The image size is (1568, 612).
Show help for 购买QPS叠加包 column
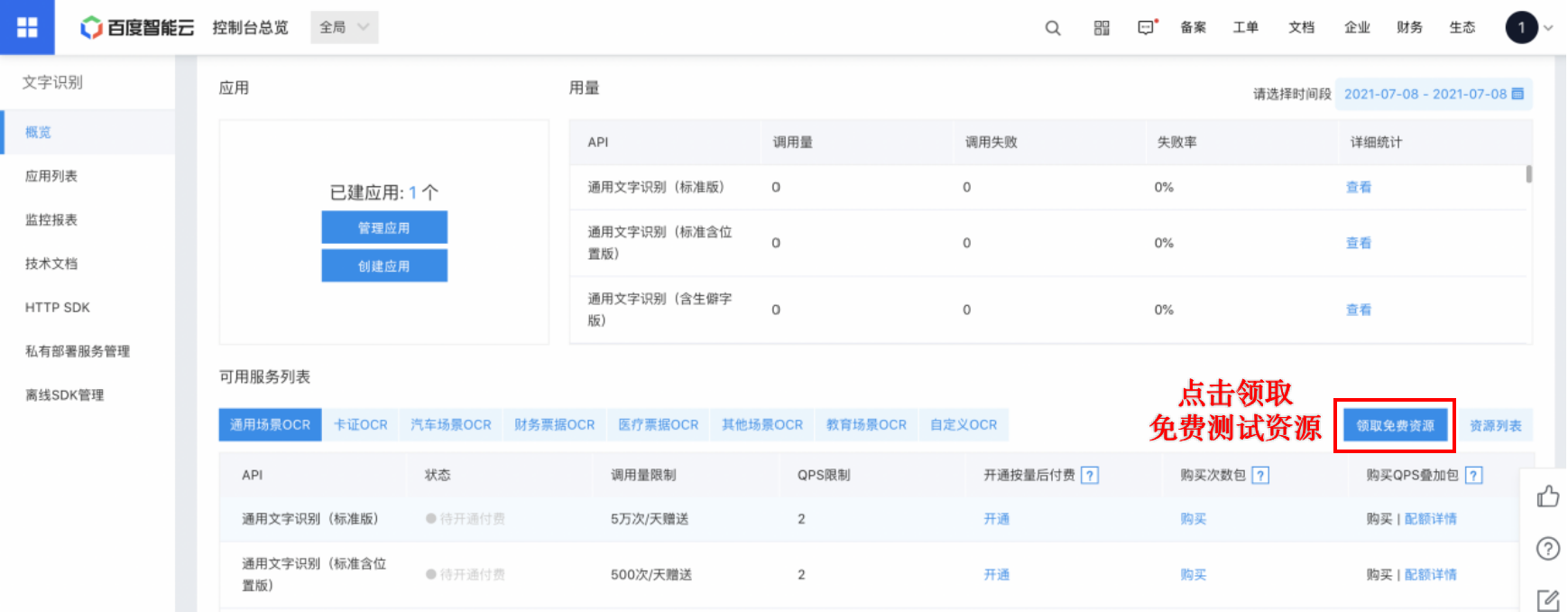[x=1474, y=475]
